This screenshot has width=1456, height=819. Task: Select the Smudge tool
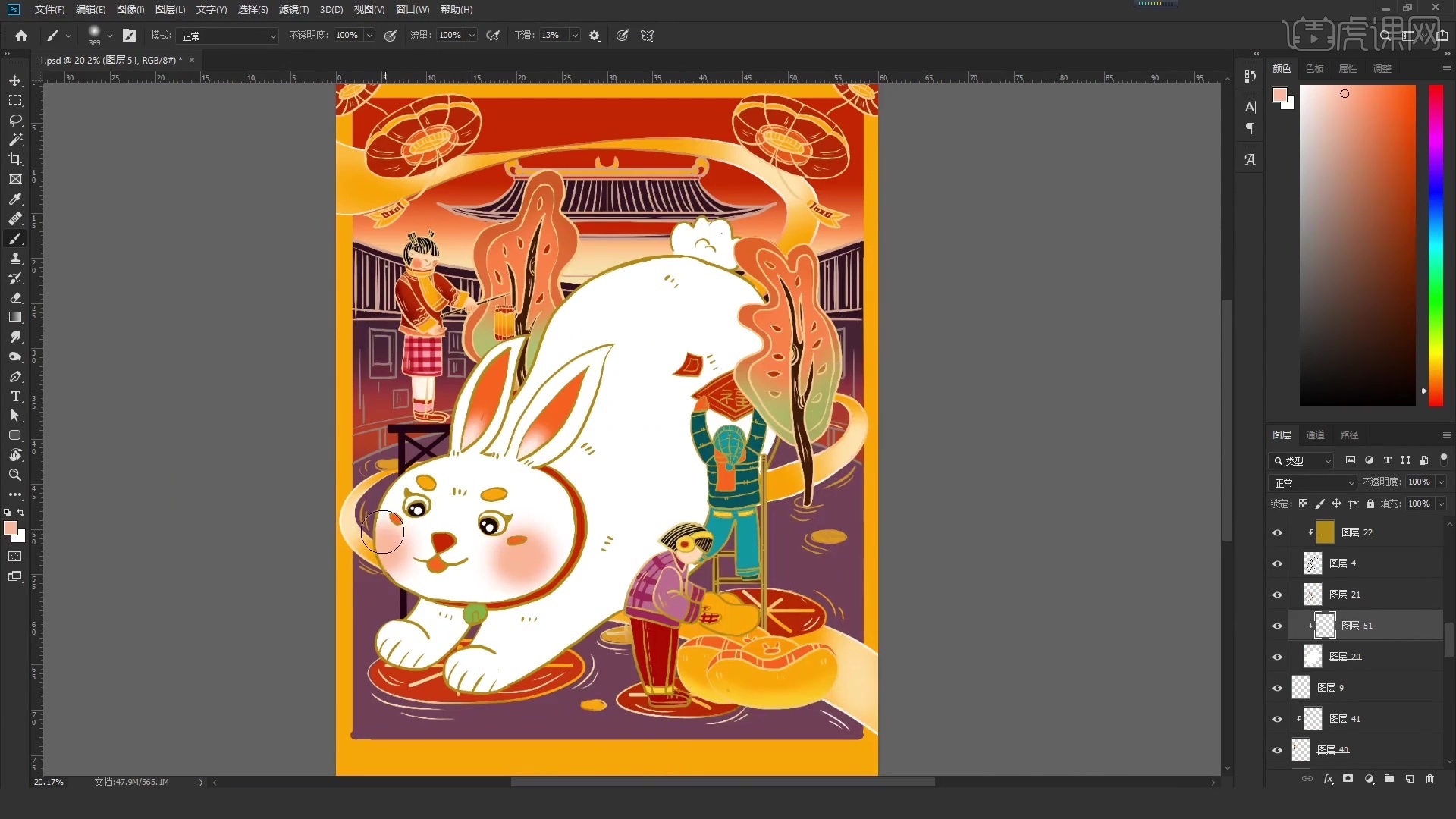click(x=15, y=337)
